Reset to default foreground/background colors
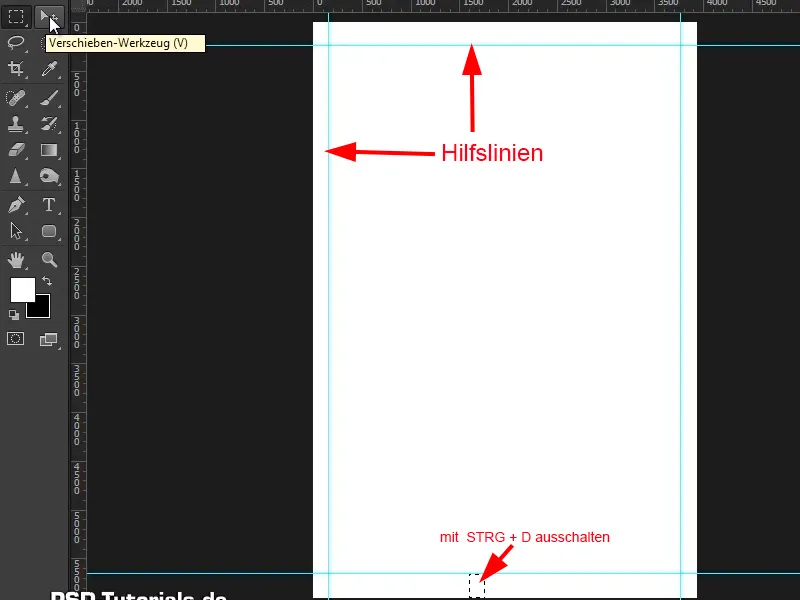 pos(14,315)
